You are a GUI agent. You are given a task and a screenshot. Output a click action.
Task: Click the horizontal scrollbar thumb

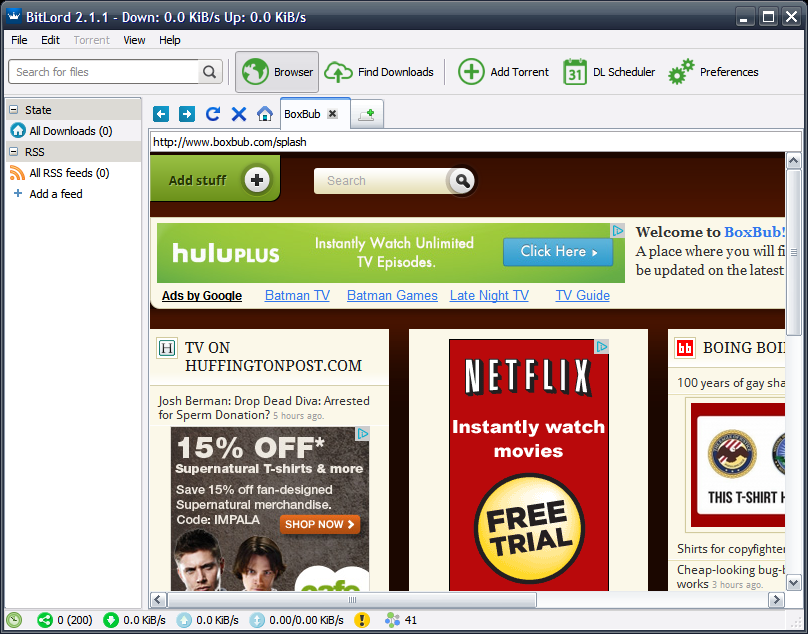(x=352, y=599)
